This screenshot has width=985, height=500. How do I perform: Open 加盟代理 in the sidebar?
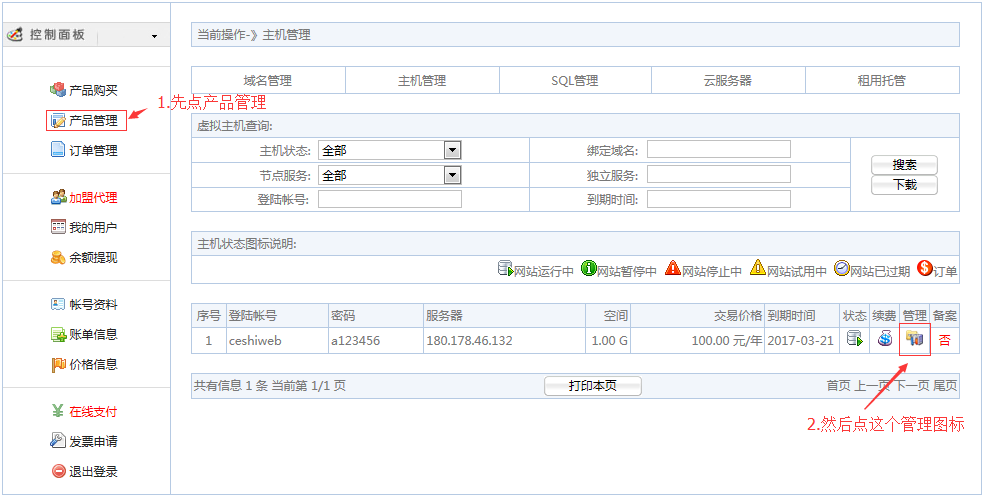[92, 198]
